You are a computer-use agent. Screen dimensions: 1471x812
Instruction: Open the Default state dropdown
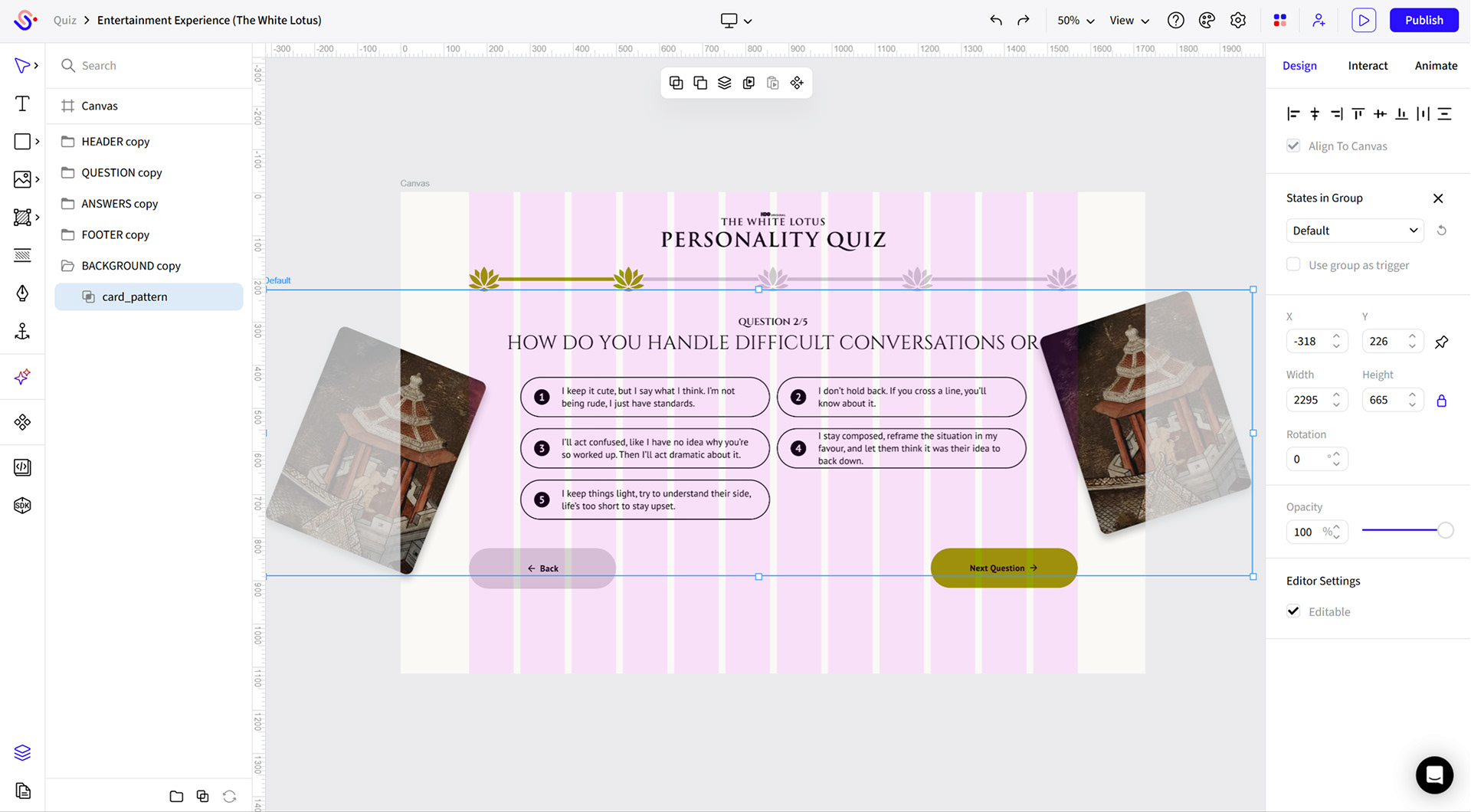click(1355, 231)
